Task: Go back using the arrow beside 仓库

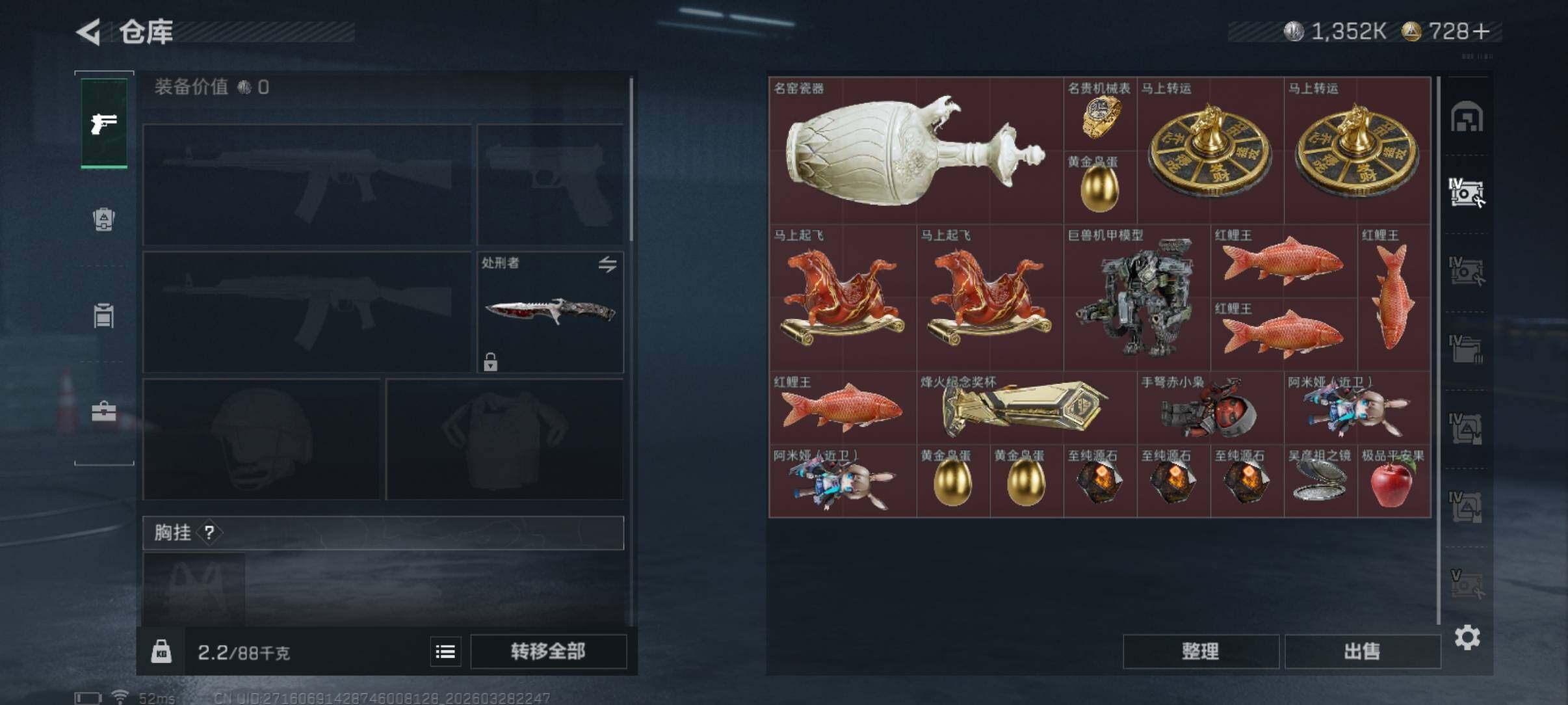Action: (x=90, y=31)
